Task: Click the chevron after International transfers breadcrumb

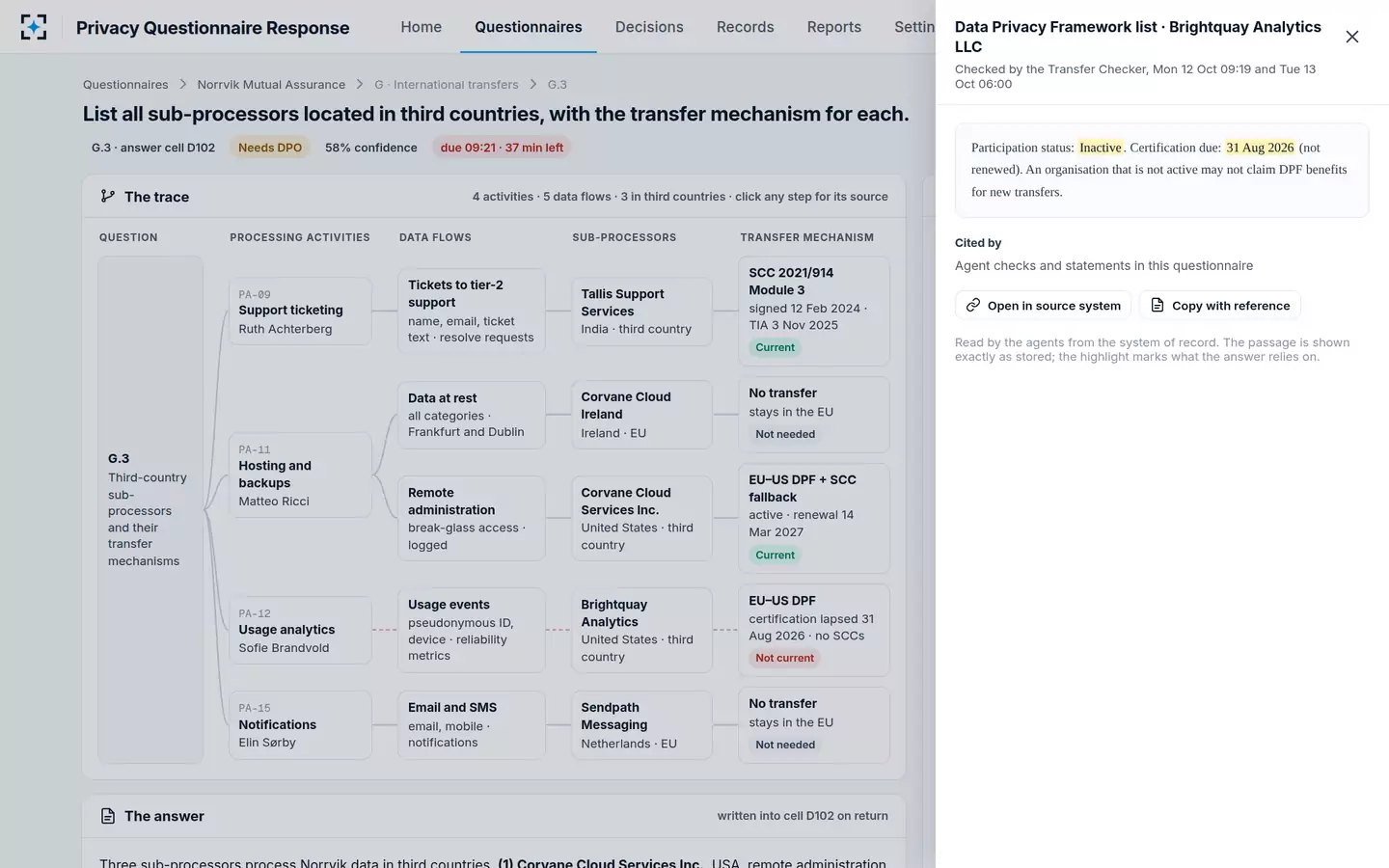Action: (533, 84)
